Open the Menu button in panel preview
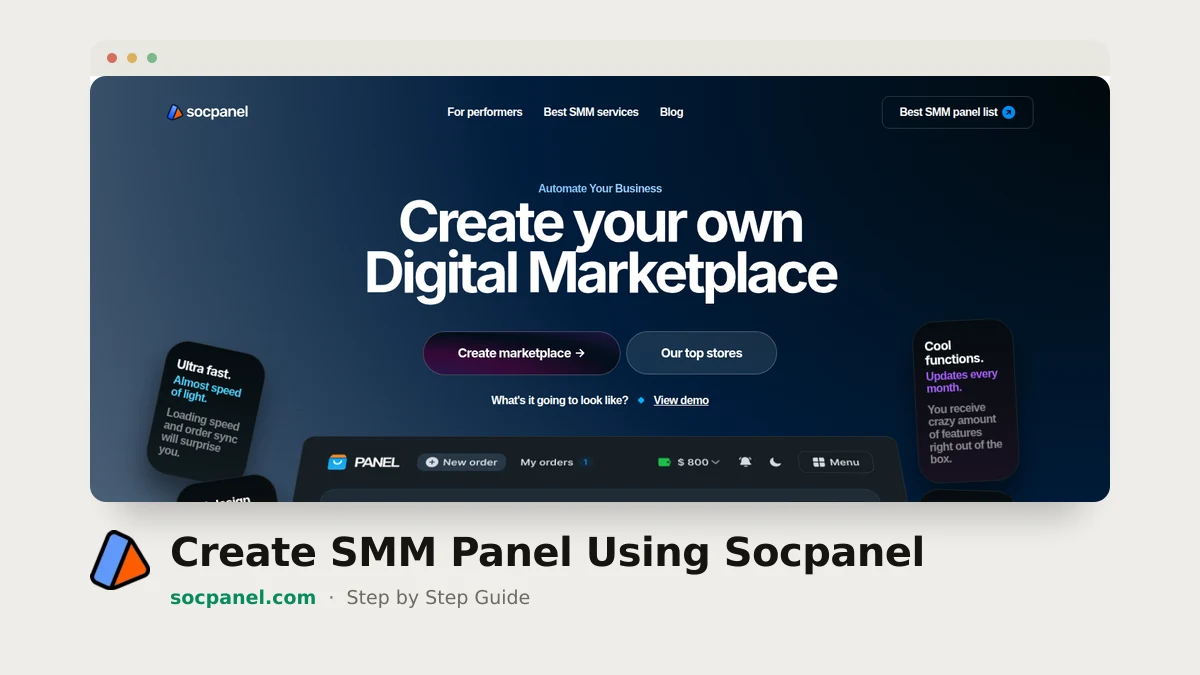The height and width of the screenshot is (675, 1200). 836,462
